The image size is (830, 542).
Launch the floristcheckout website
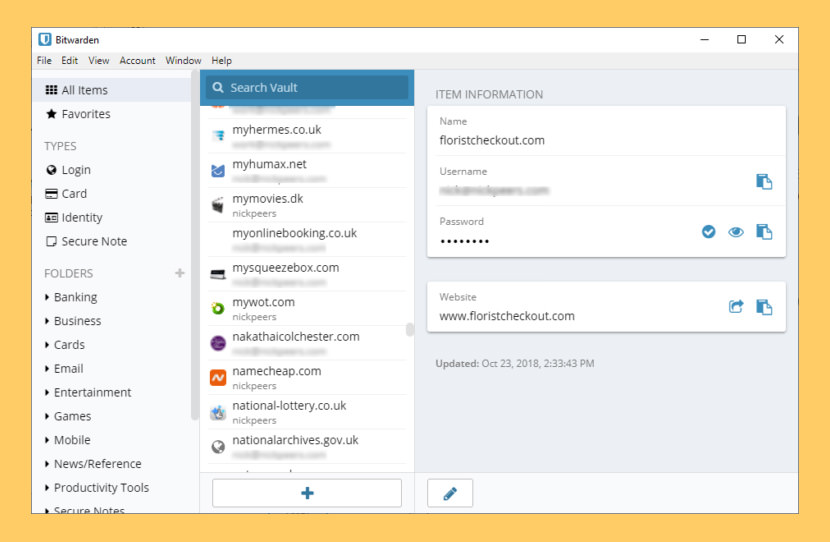pos(736,306)
